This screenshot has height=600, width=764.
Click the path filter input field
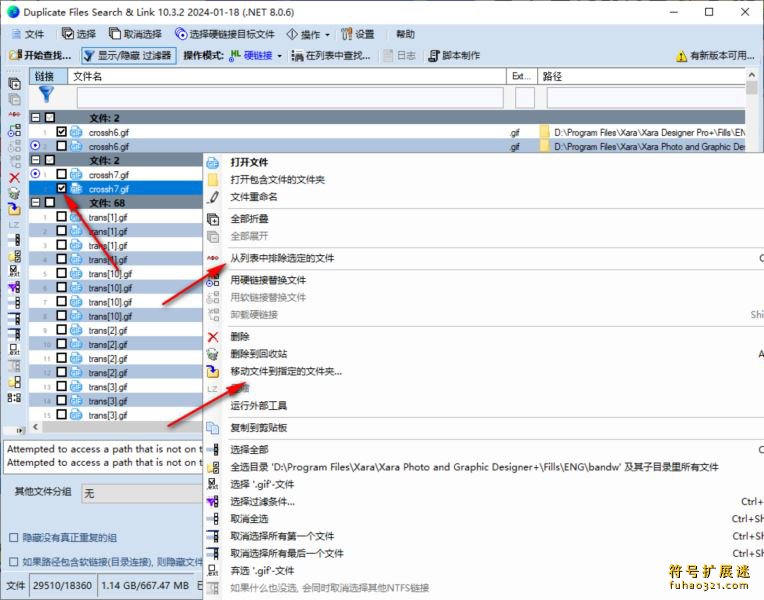pos(646,98)
